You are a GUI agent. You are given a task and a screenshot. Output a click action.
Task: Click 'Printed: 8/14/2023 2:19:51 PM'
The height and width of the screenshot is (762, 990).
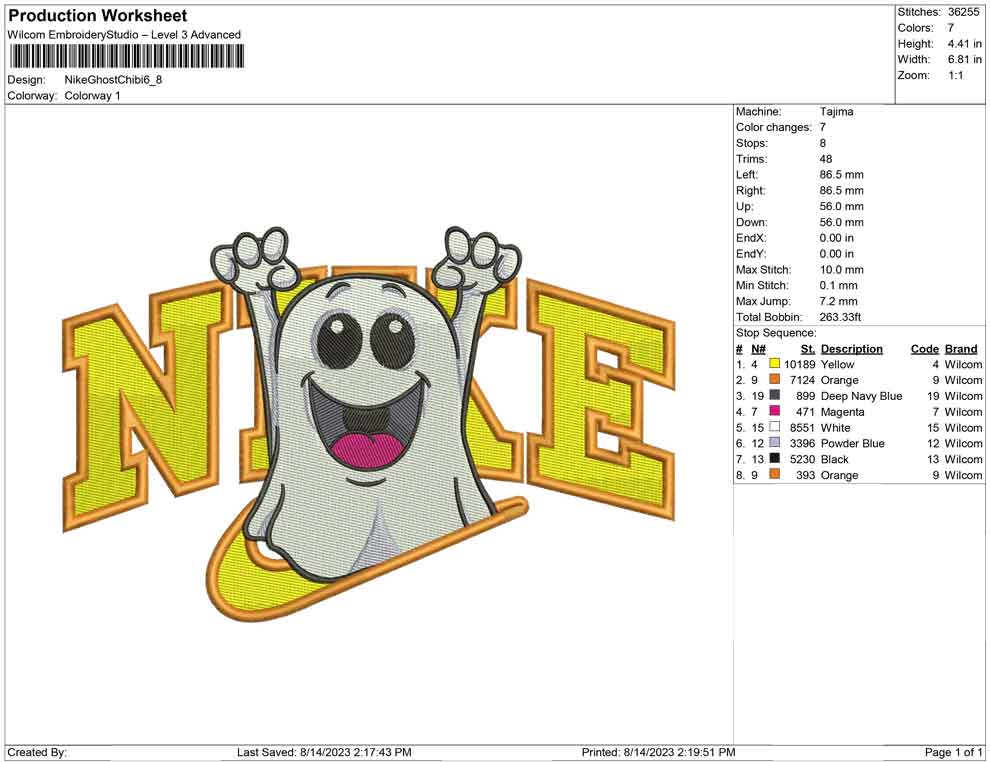tap(658, 752)
